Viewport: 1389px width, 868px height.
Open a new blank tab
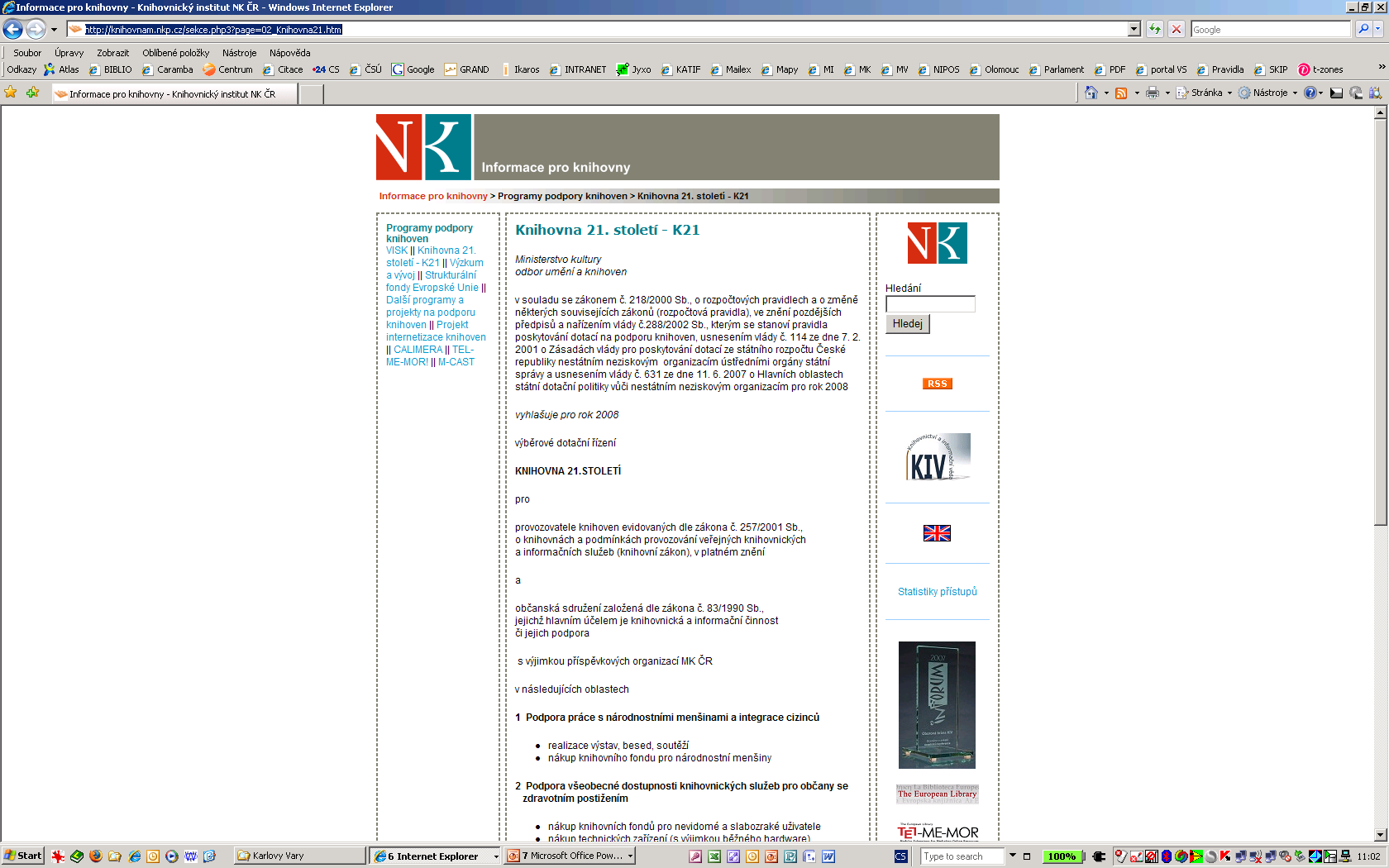(311, 94)
